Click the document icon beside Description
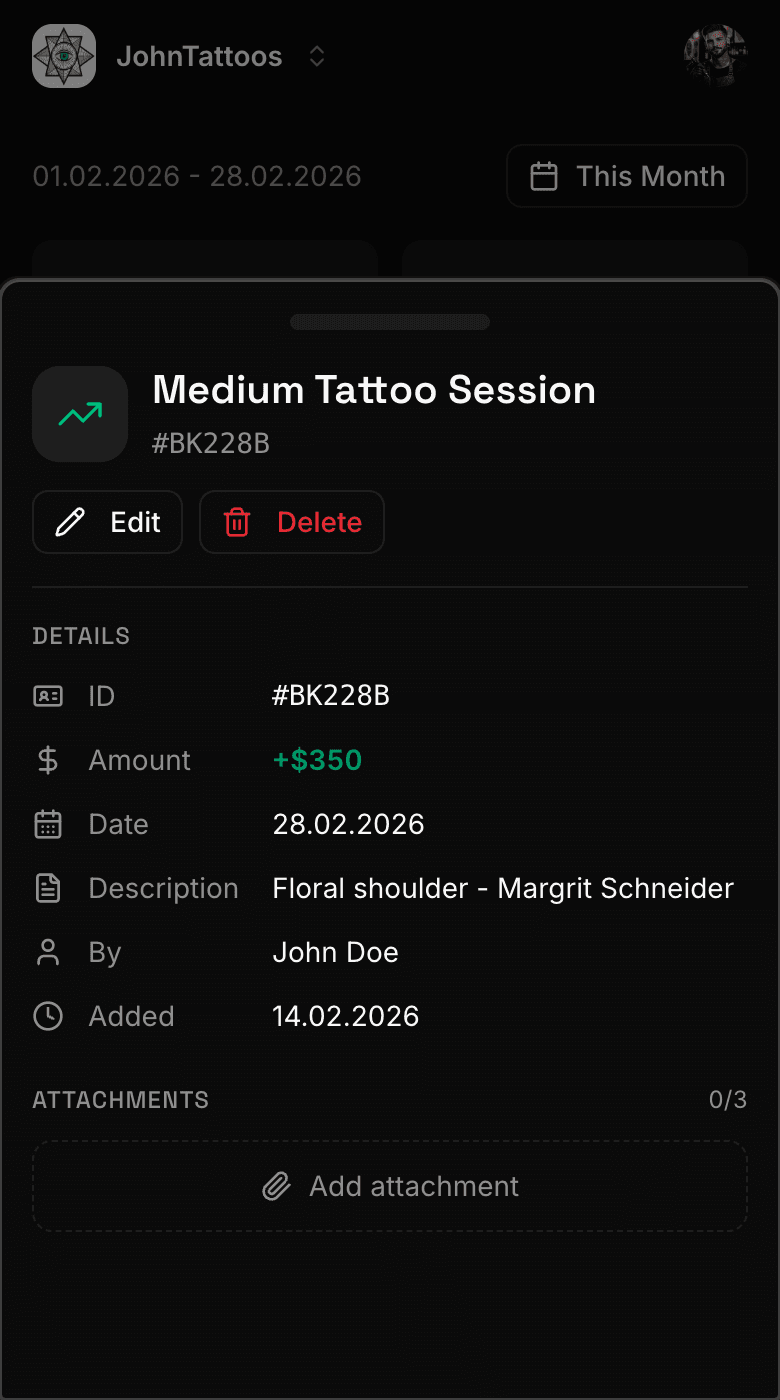780x1400 pixels. 48,888
